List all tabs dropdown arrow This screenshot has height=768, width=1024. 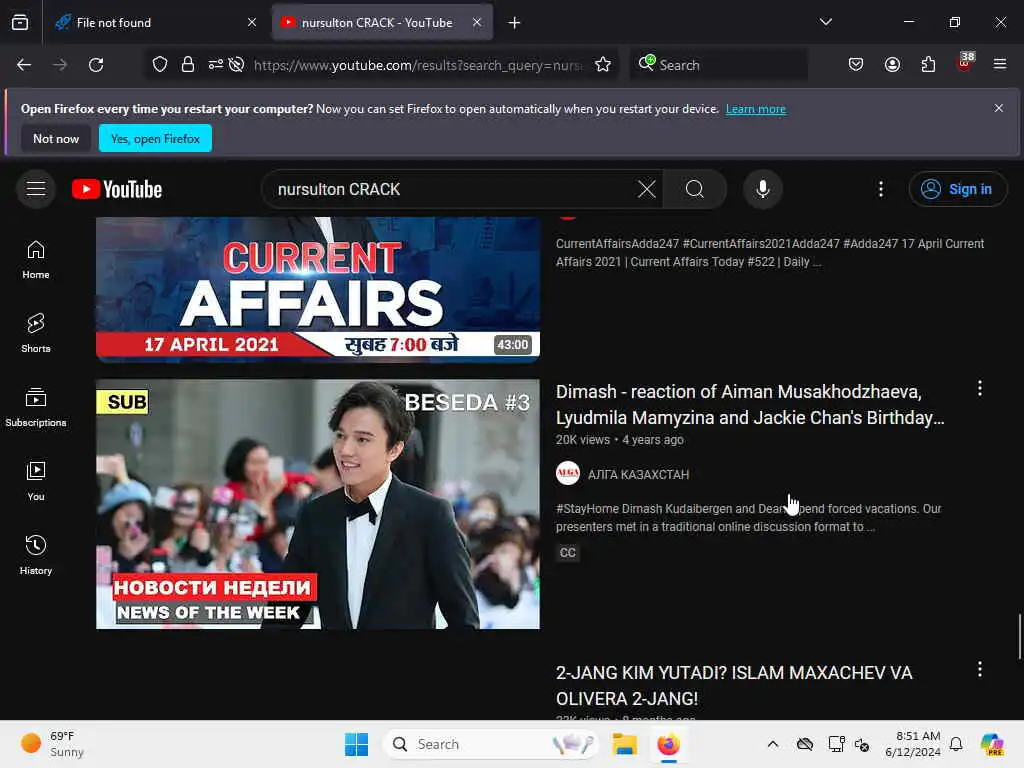(x=825, y=23)
